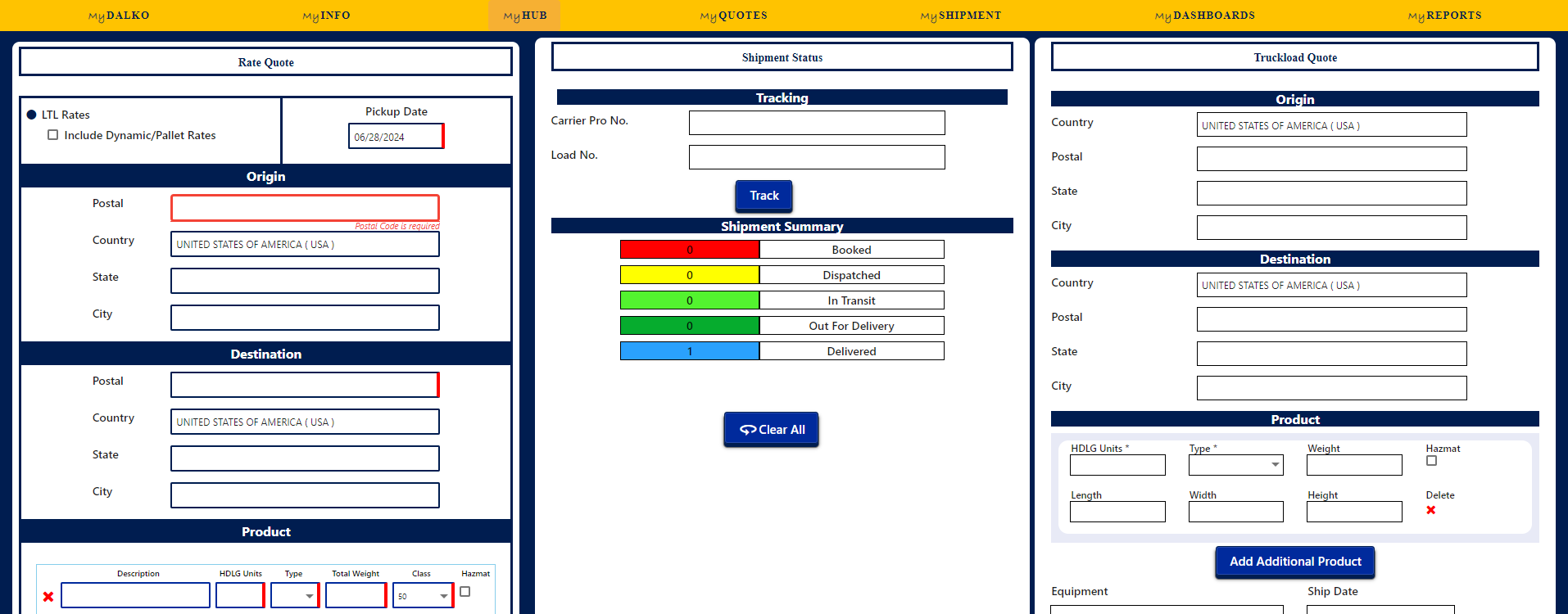Click the red Delete X in Truckload product
The height and width of the screenshot is (614, 1568).
click(x=1431, y=510)
